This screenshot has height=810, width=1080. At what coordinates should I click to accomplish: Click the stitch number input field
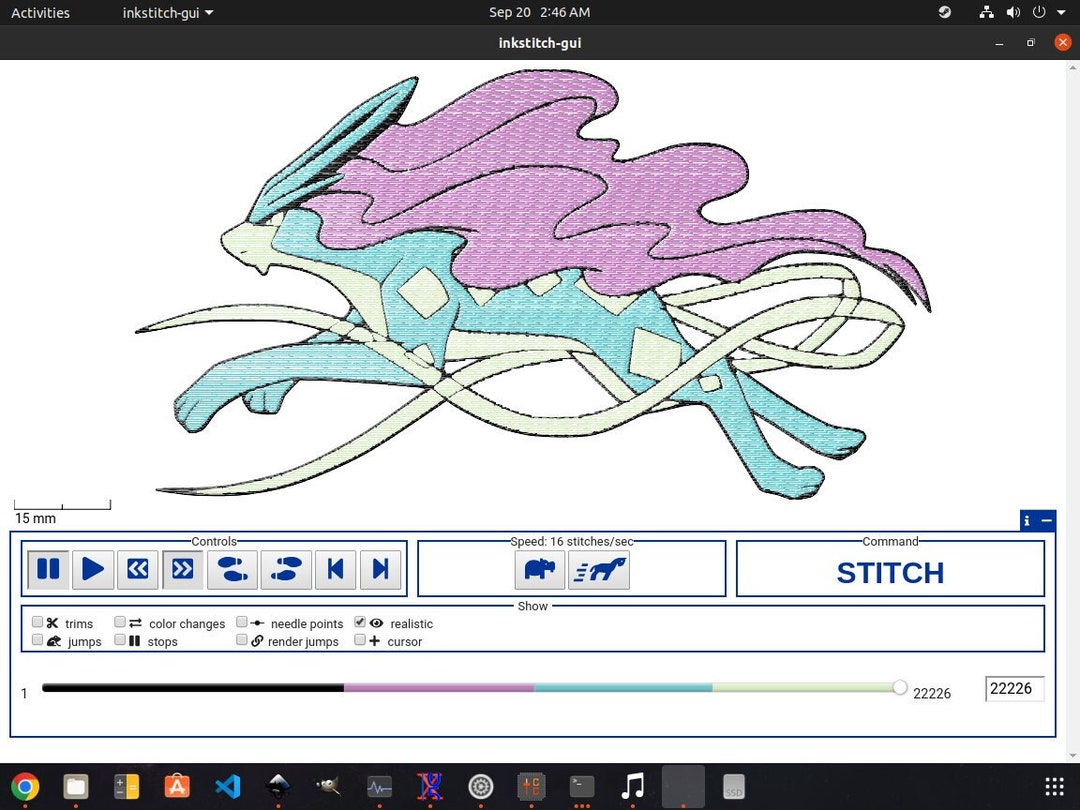point(1015,689)
